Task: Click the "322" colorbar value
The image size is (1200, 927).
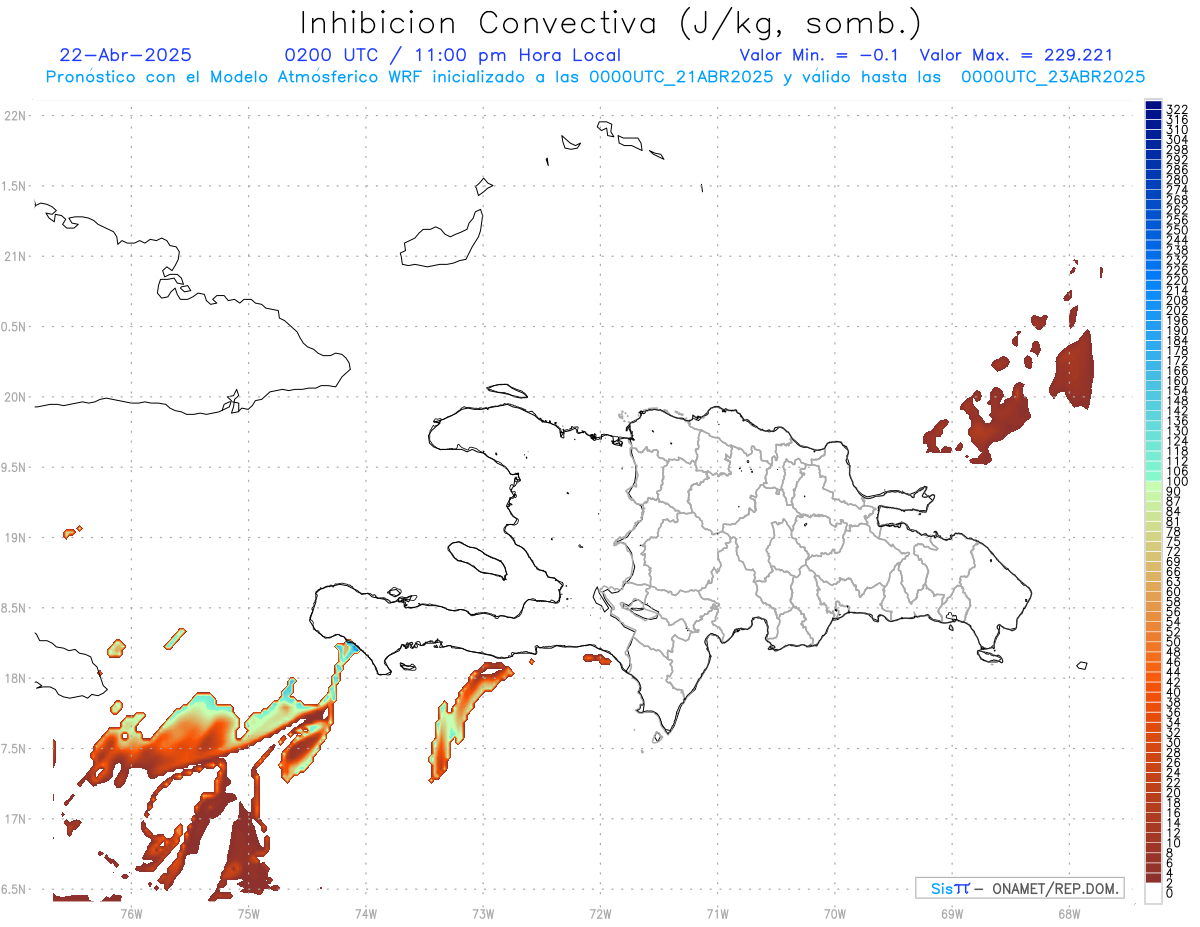Action: (x=1176, y=108)
